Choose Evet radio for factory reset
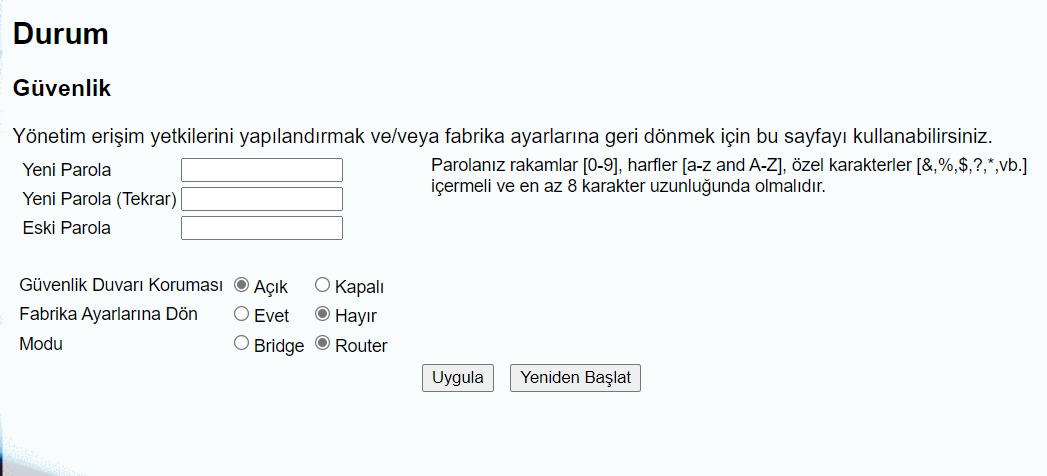Image resolution: width=1047 pixels, height=476 pixels. 241,315
